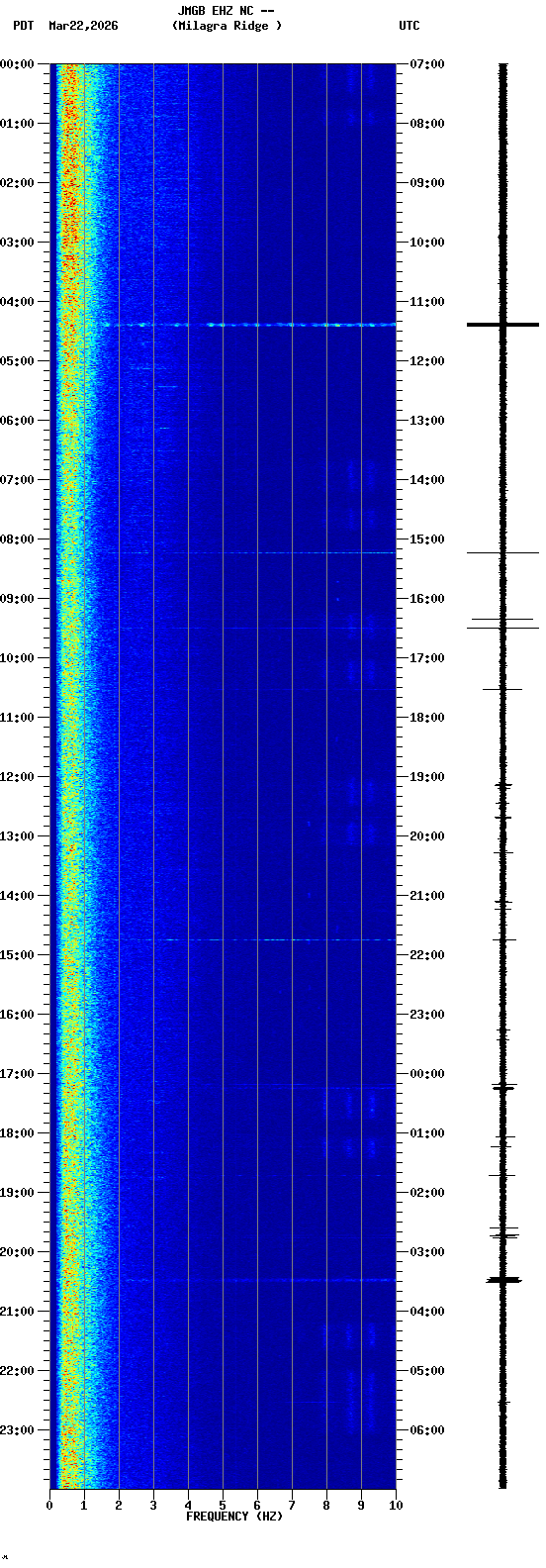
Task: Click the largest spike on the seismogram trace
Action: 502,324
